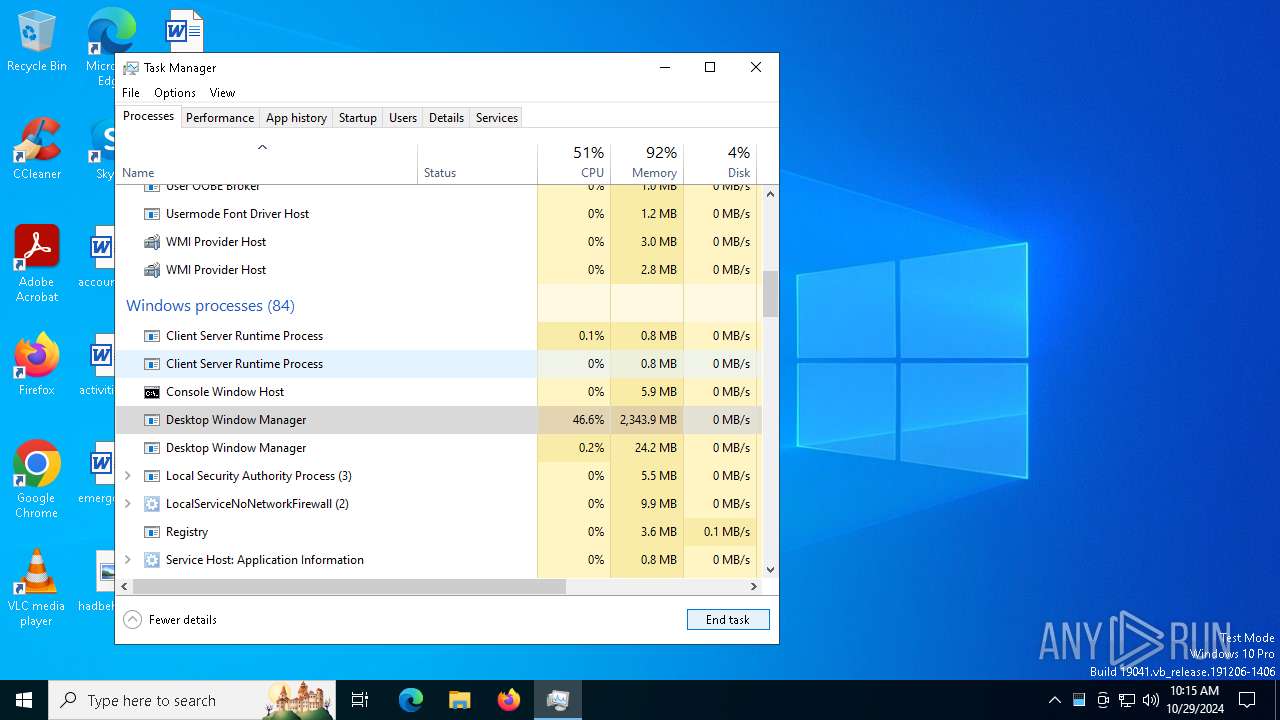This screenshot has height=720, width=1280.
Task: Open the Action Center notifications icon
Action: [1247, 700]
